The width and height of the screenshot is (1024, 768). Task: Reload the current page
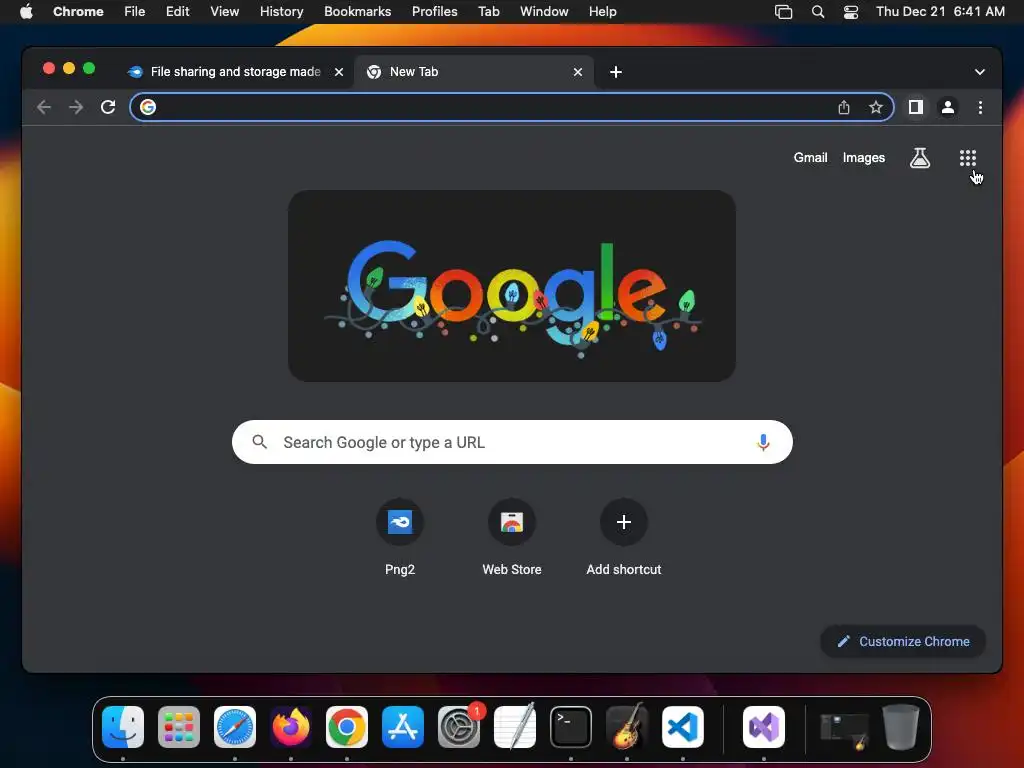point(108,107)
